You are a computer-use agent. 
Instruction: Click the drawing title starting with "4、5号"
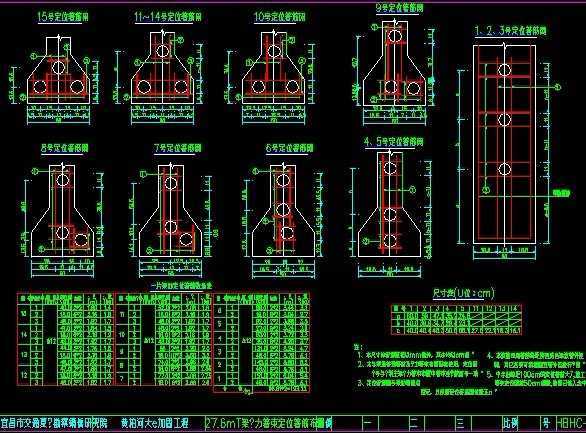pos(394,142)
